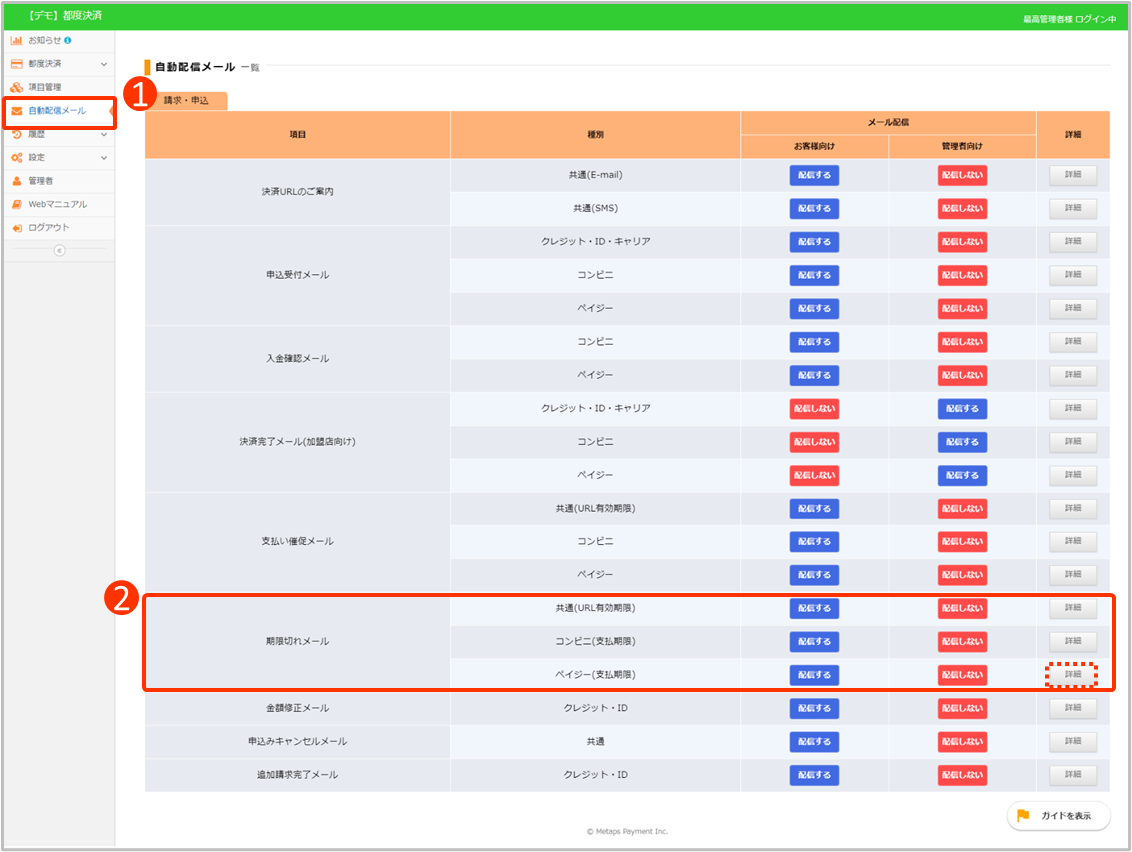1132x852 pixels.
Task: Open 詳細 for 金額修正メール
Action: (x=1072, y=709)
